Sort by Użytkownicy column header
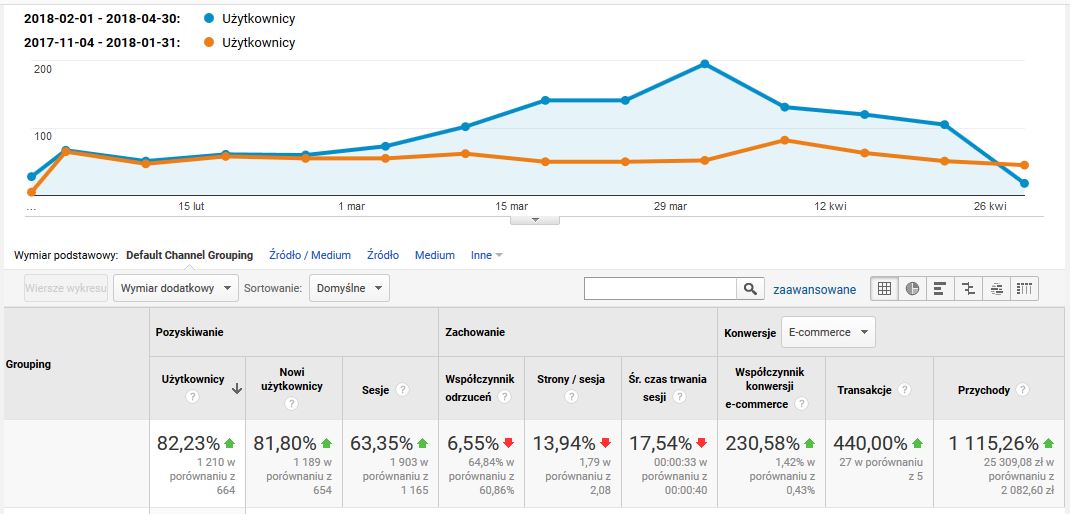The height and width of the screenshot is (514, 1070). coord(192,380)
